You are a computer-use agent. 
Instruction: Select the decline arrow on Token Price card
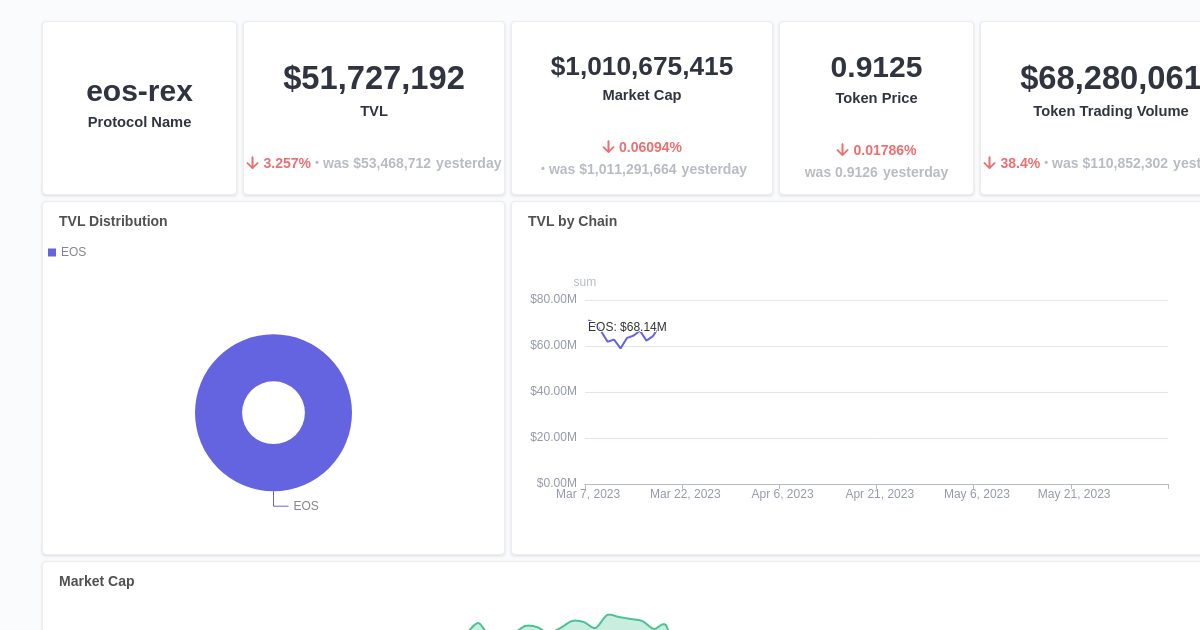pyautogui.click(x=842, y=150)
